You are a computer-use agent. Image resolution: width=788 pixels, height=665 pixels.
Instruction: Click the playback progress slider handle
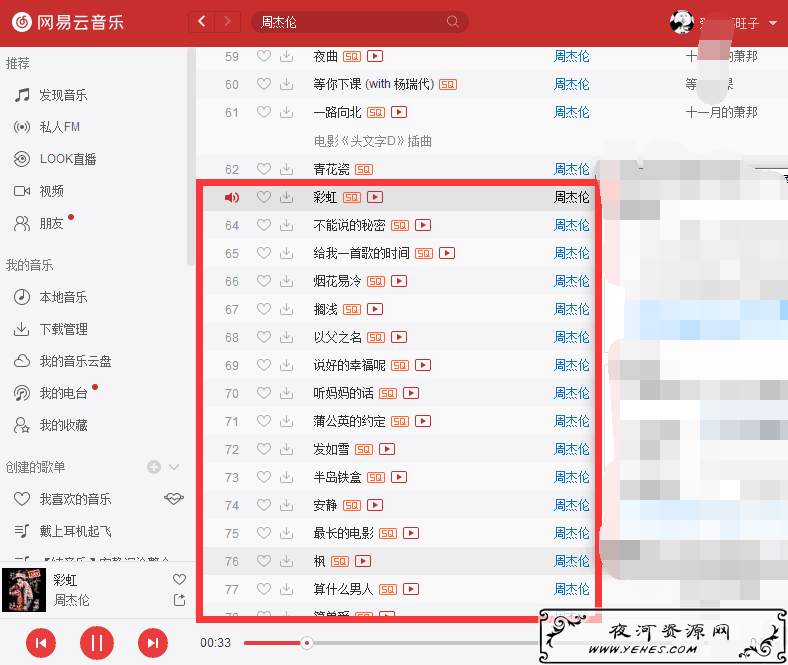307,643
